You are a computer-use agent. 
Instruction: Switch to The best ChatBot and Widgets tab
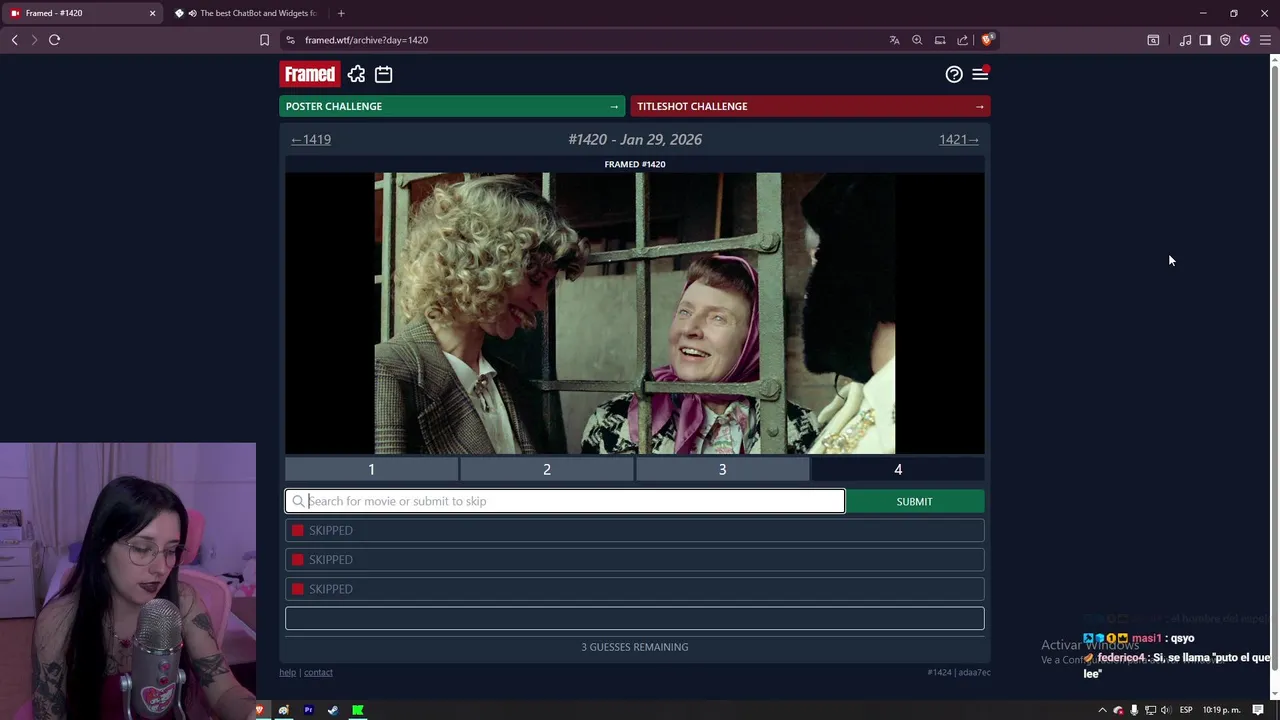point(248,13)
